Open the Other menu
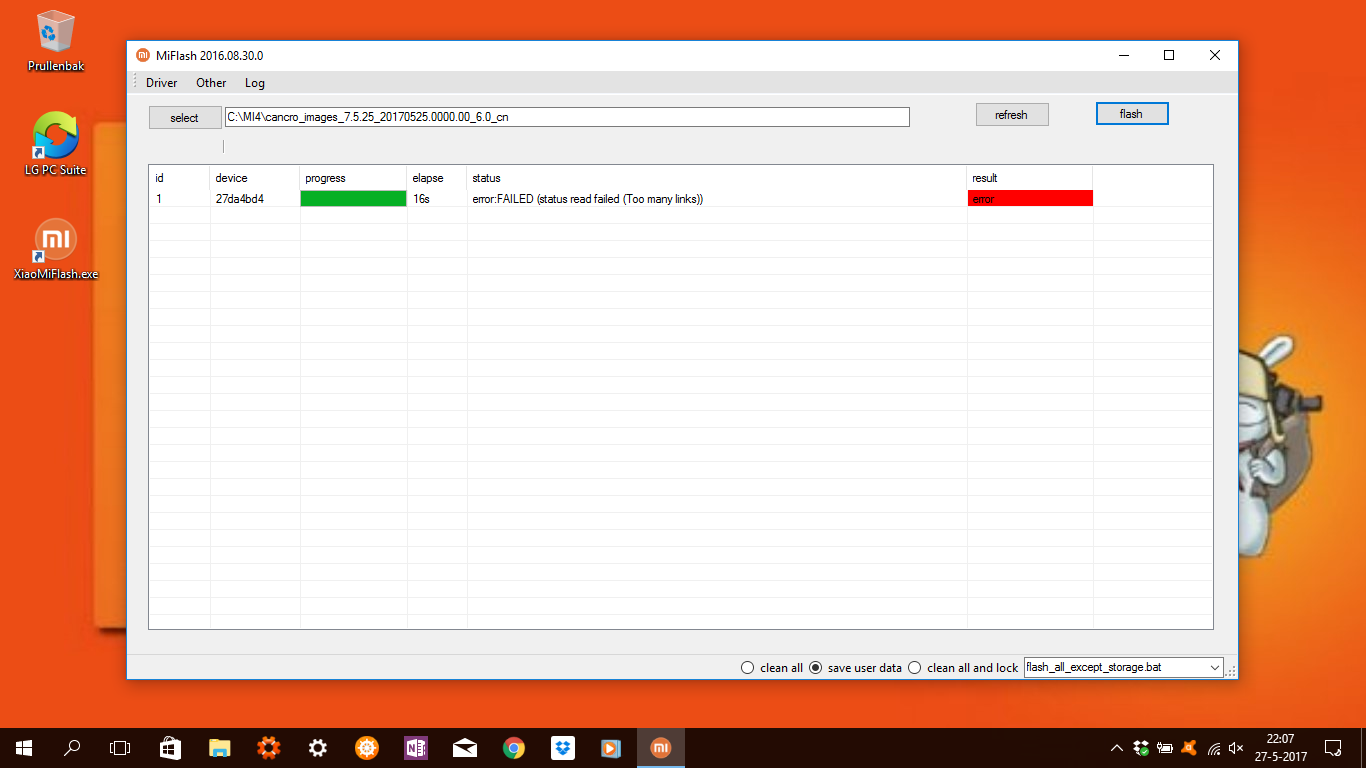This screenshot has height=768, width=1366. pyautogui.click(x=211, y=83)
